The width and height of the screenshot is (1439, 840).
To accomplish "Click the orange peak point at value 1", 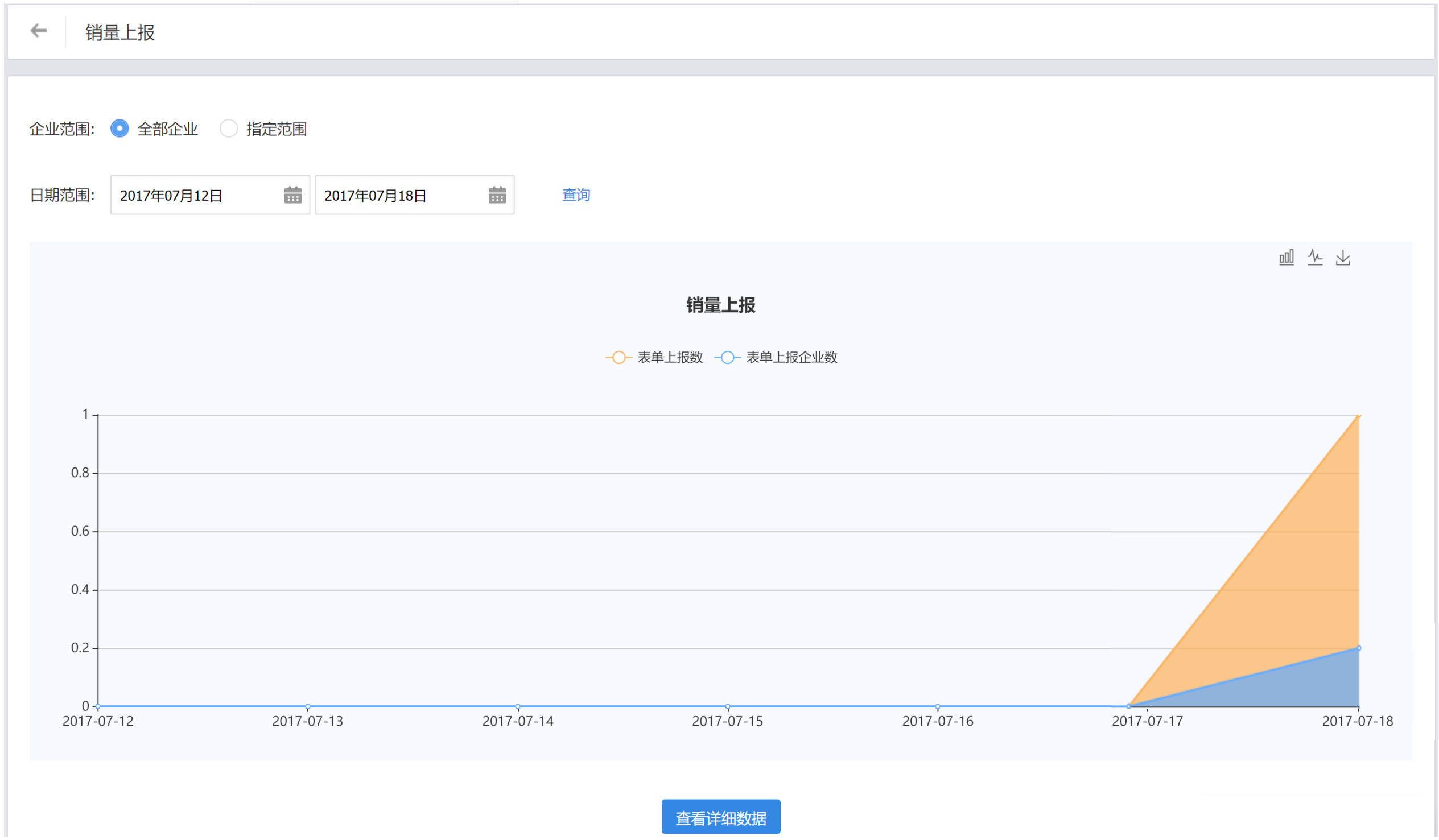I will coord(1359,416).
